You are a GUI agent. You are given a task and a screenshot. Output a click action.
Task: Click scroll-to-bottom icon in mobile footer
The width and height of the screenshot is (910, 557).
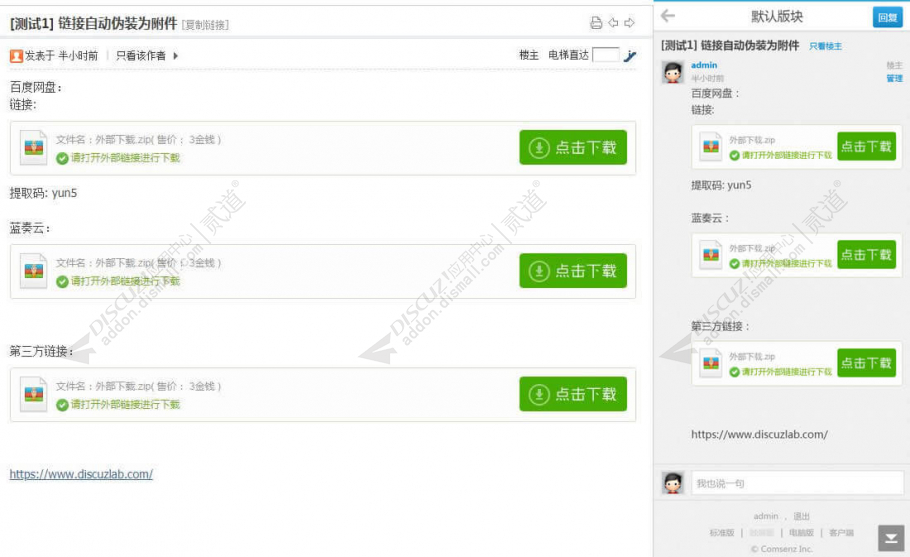pyautogui.click(x=891, y=538)
